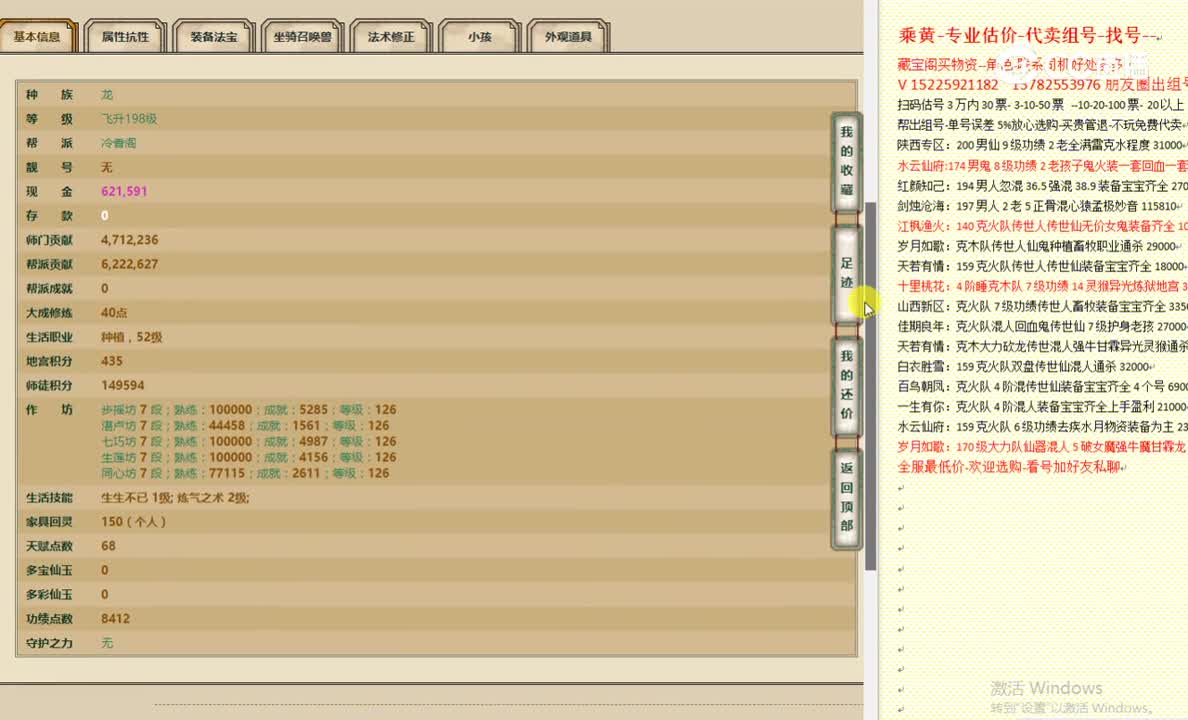Click 家具回灵 value 150（个人）
This screenshot has height=720, width=1188.
click(133, 522)
